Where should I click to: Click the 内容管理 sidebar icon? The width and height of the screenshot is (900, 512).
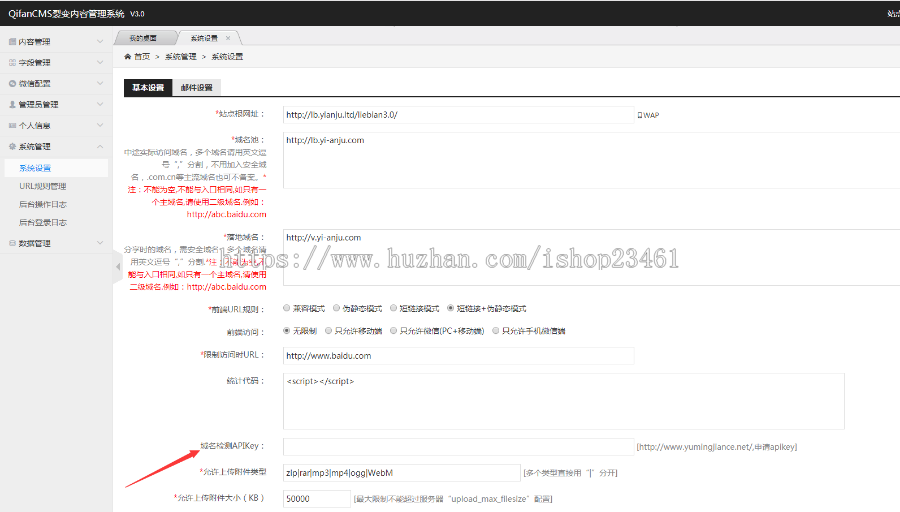[x=12, y=42]
